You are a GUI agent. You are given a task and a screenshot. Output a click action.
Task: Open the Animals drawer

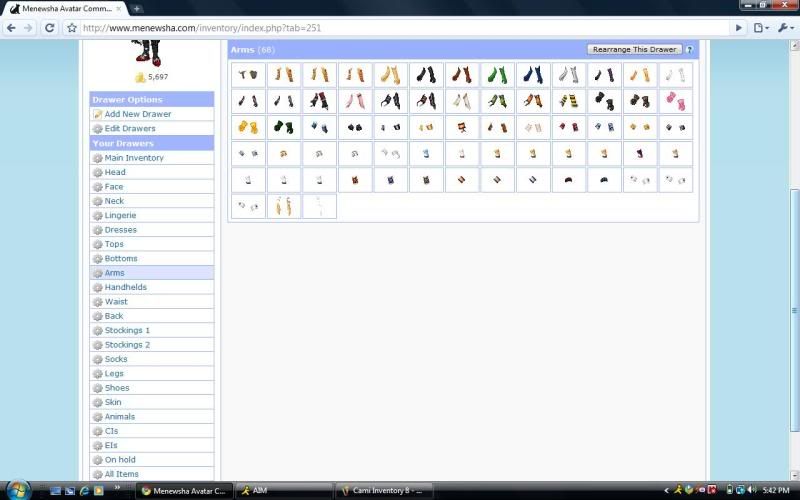pyautogui.click(x=119, y=417)
